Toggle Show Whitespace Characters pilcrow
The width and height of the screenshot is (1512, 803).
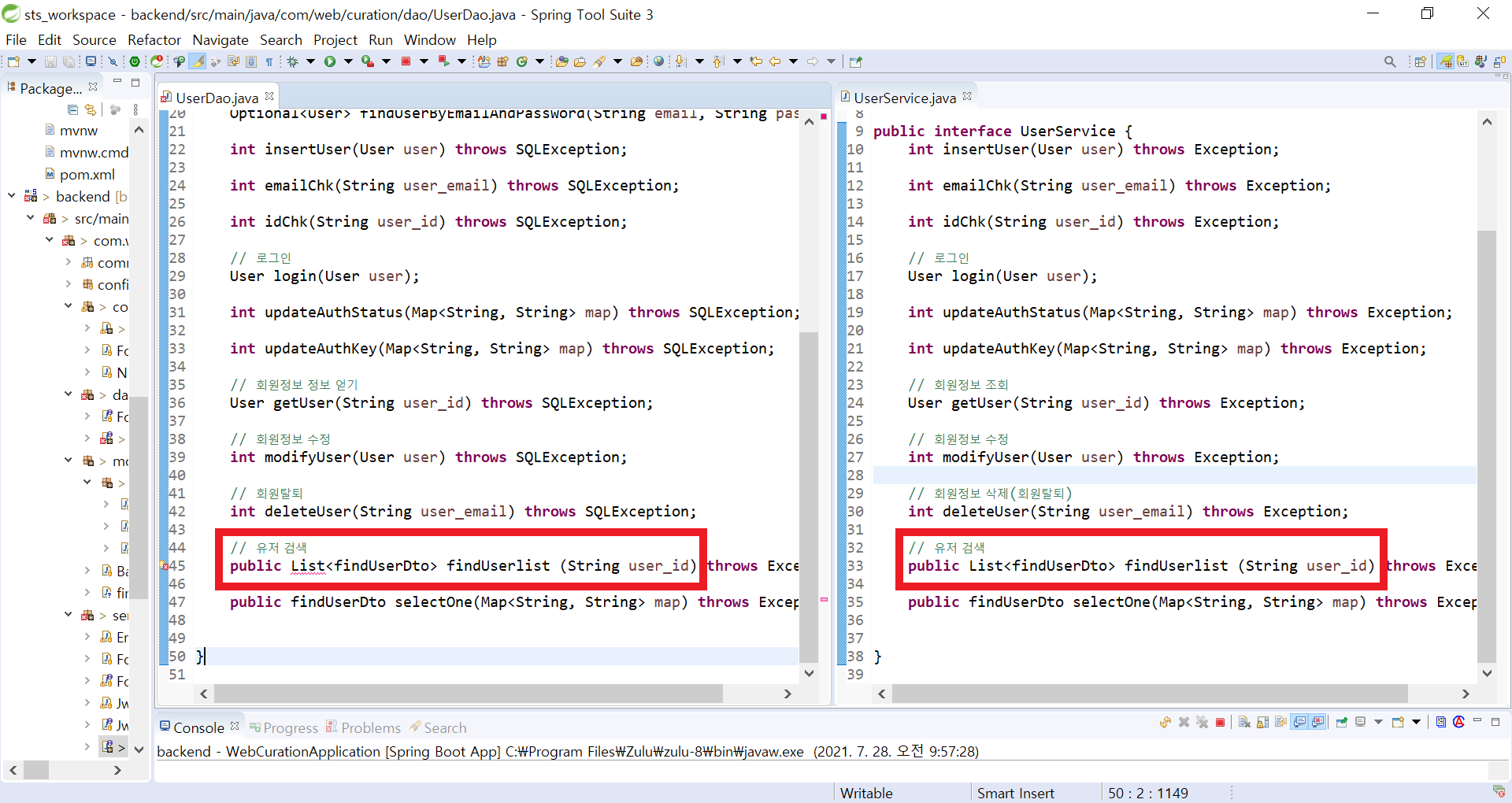click(x=269, y=61)
